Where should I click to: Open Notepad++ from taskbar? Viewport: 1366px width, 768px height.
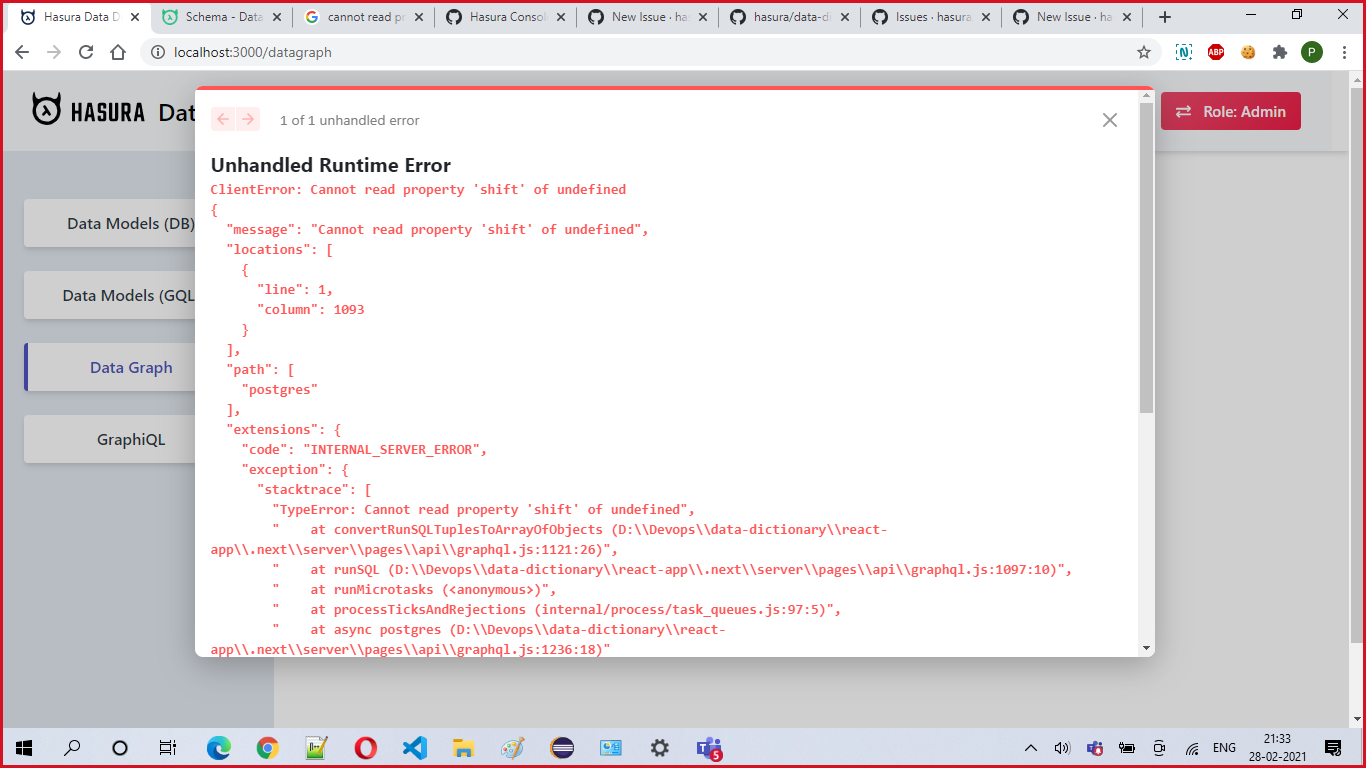point(317,747)
